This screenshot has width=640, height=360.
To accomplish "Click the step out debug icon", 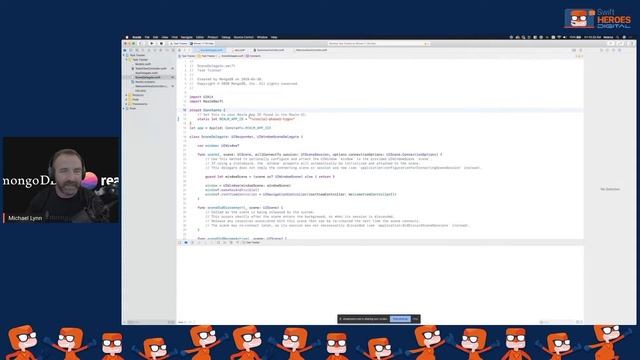I will 211,242.
